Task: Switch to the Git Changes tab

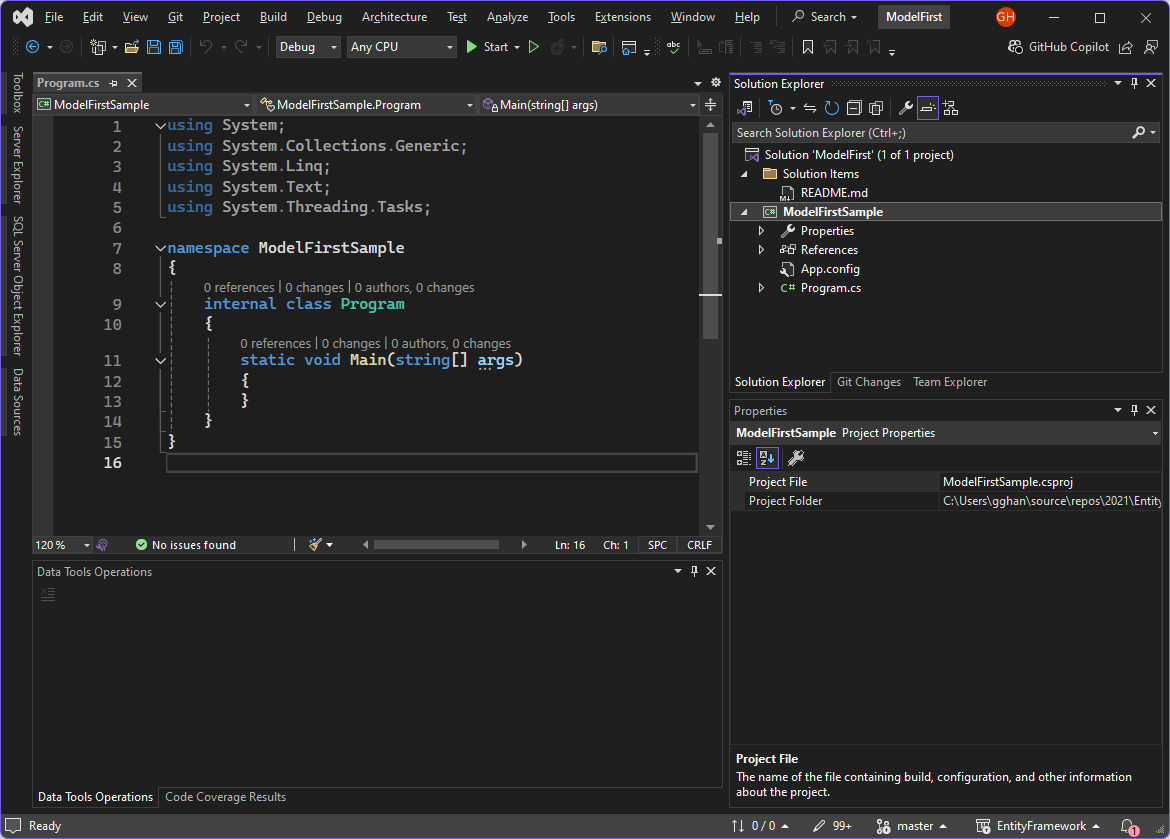Action: [868, 381]
